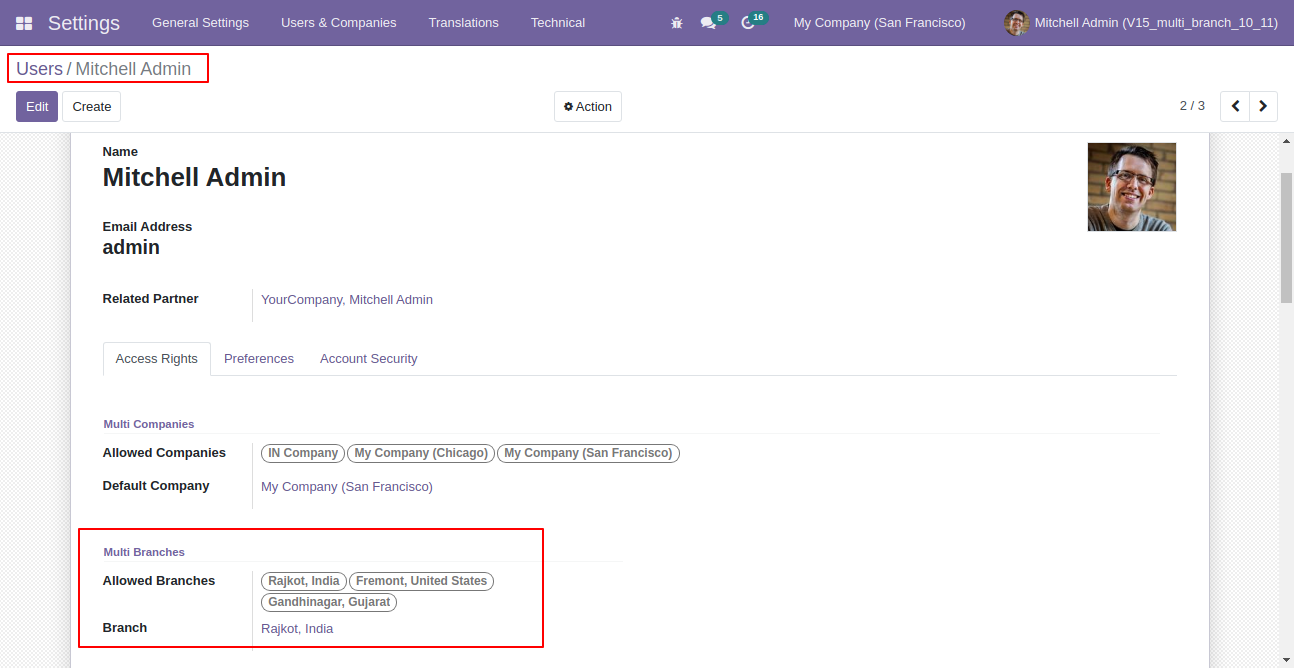The height and width of the screenshot is (668, 1294).
Task: Click the IN Company tag
Action: [x=303, y=453]
